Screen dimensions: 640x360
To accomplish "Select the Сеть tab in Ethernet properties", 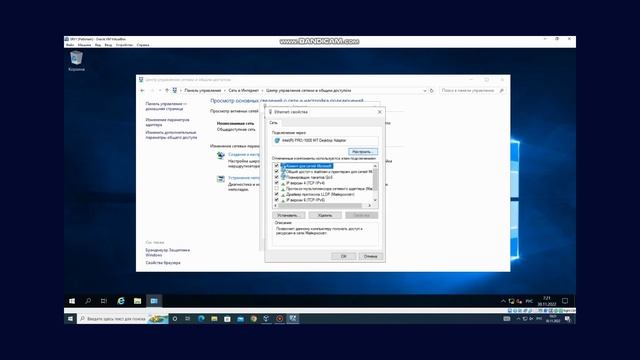I will (273, 122).
